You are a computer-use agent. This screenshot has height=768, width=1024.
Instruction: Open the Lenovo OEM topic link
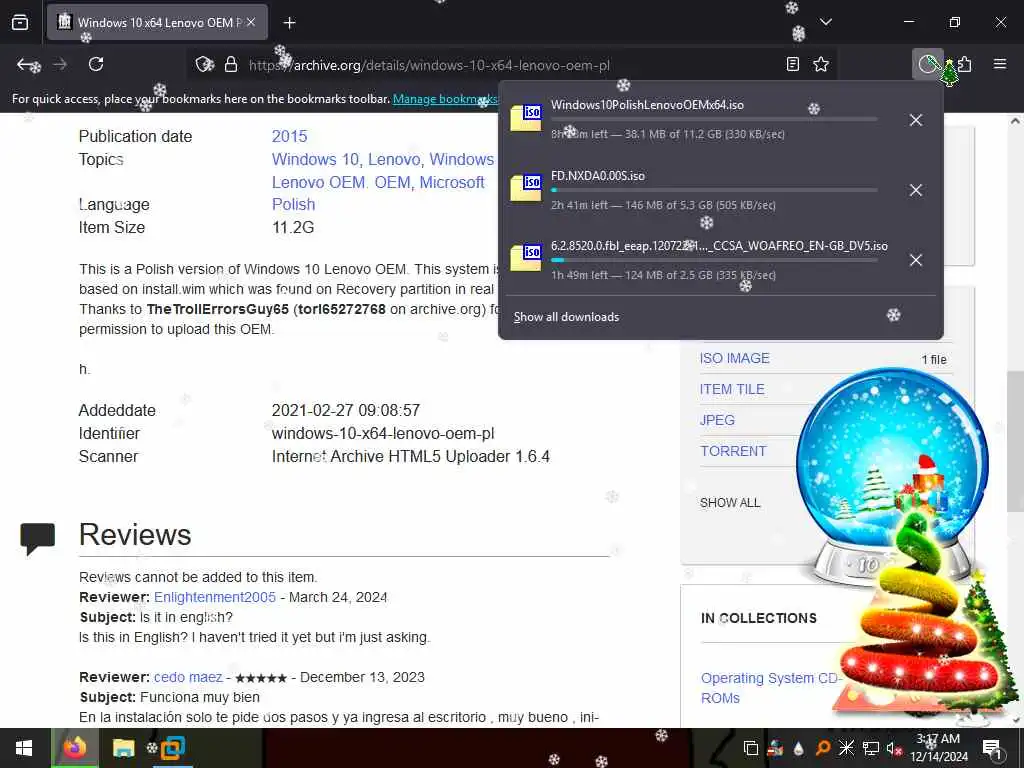click(x=319, y=182)
